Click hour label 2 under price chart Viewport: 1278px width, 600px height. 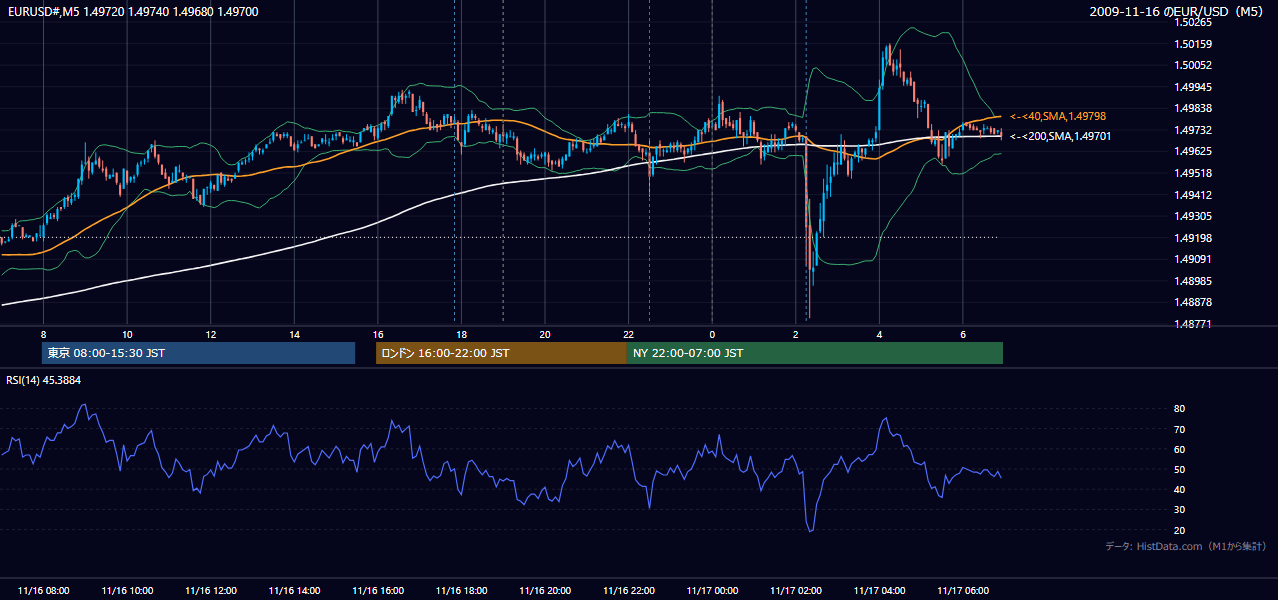(x=795, y=334)
